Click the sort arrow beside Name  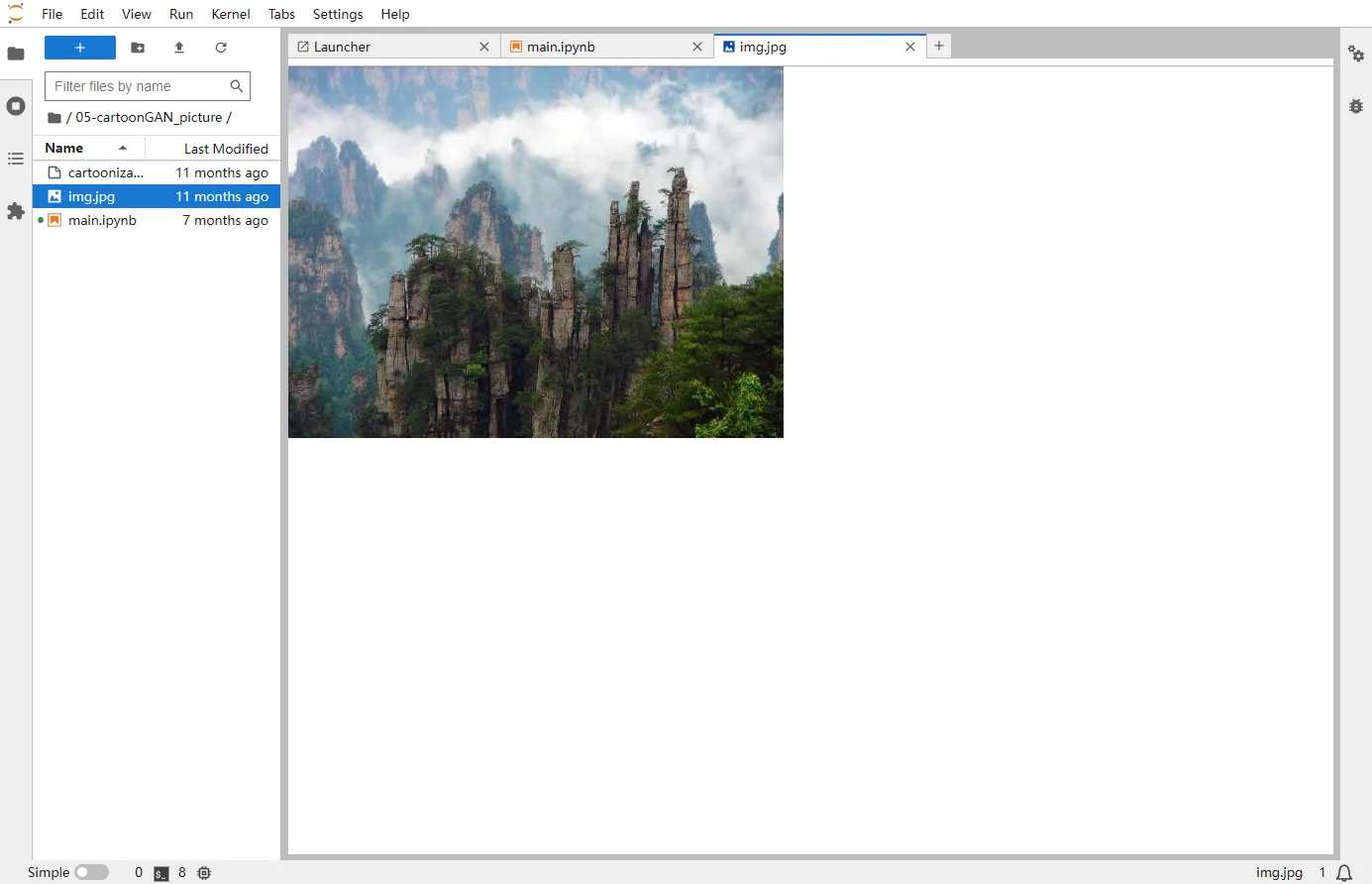pyautogui.click(x=123, y=148)
